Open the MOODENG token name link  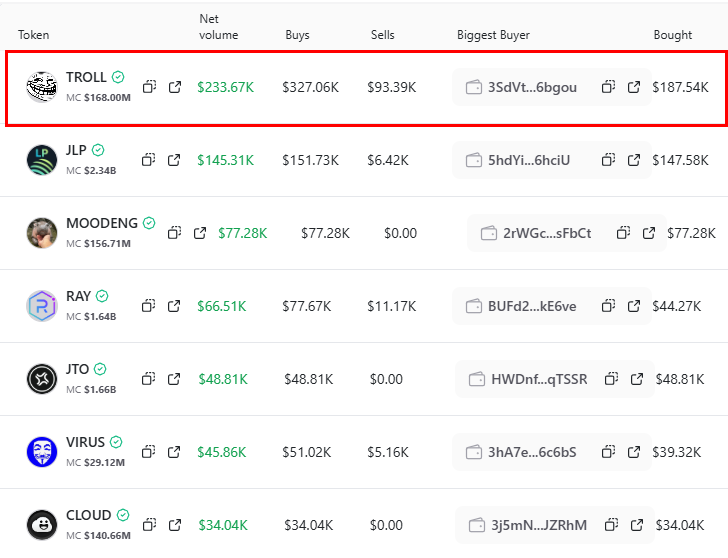tap(102, 223)
